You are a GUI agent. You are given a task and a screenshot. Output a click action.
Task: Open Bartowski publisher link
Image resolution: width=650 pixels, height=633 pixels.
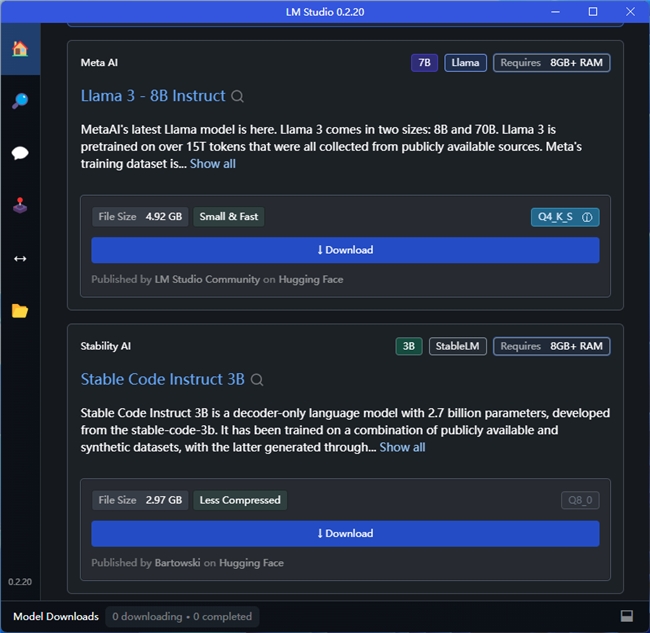(177, 563)
